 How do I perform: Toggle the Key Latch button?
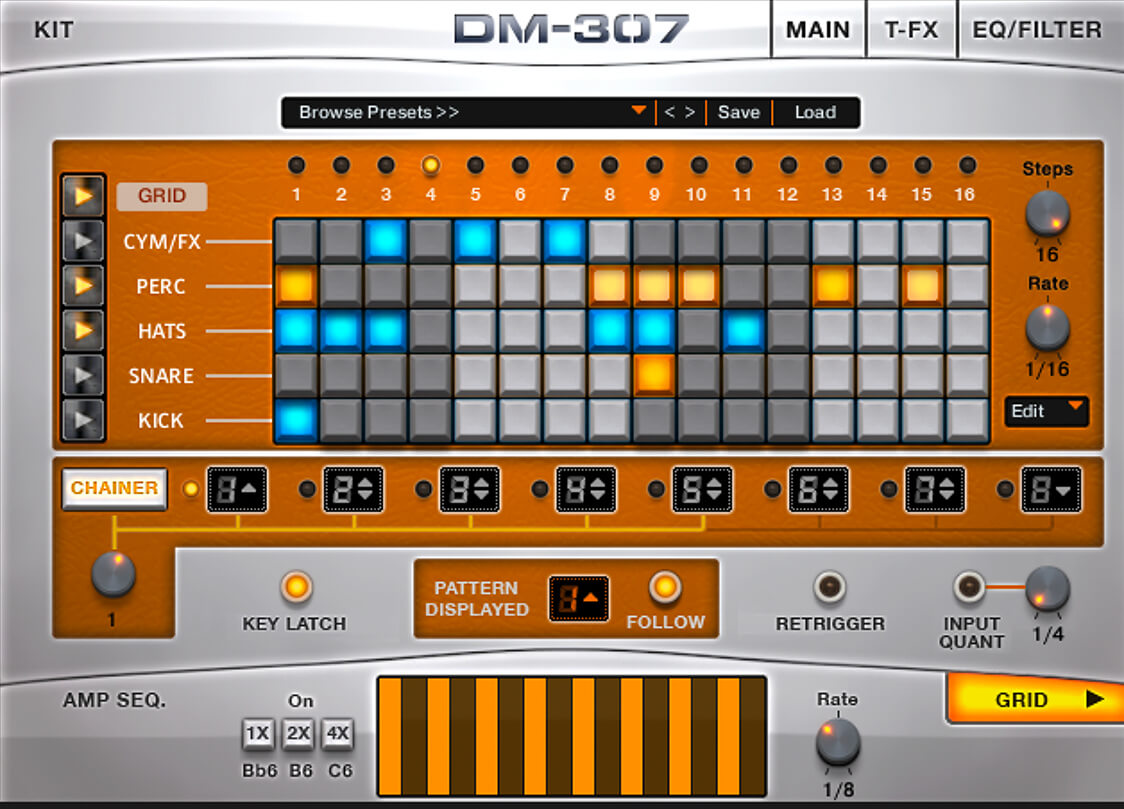[296, 587]
